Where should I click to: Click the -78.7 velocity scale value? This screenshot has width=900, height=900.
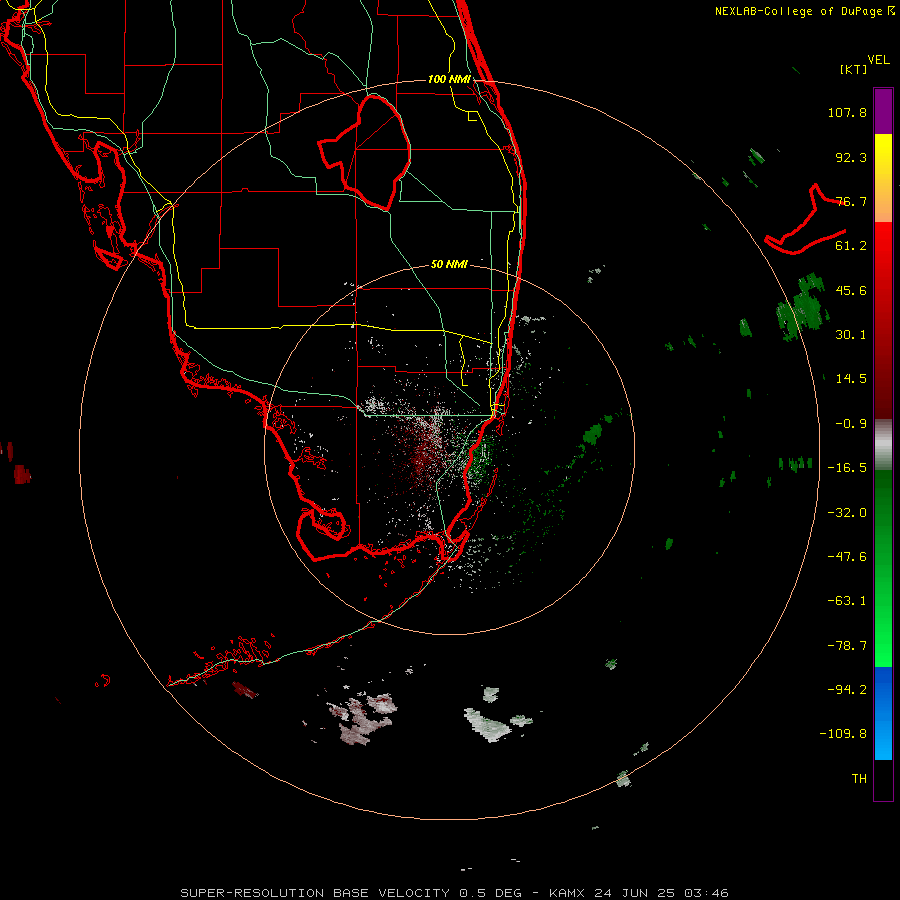[847, 646]
